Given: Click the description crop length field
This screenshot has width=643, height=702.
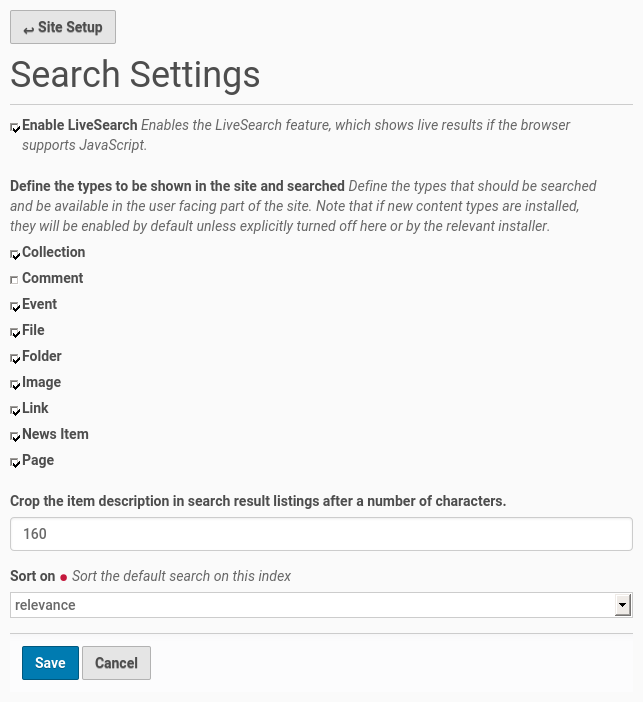Looking at the screenshot, I should click(x=321, y=534).
